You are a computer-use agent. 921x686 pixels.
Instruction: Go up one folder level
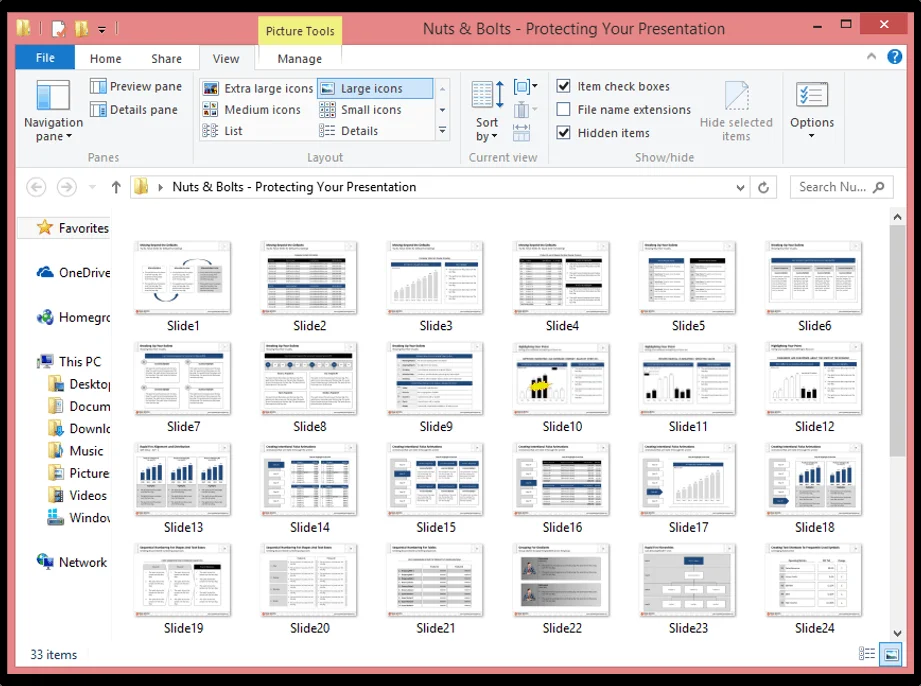(x=116, y=187)
